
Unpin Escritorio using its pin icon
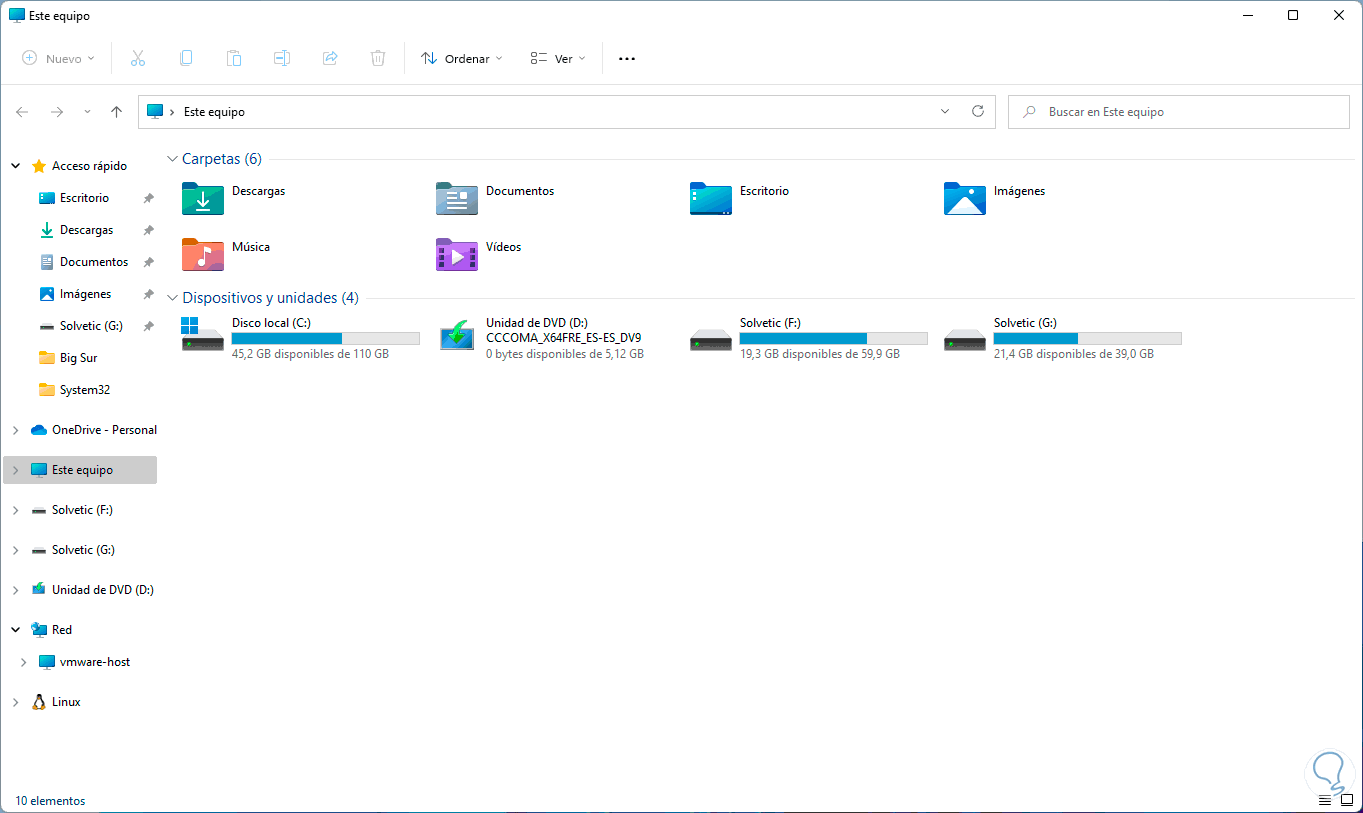click(148, 198)
